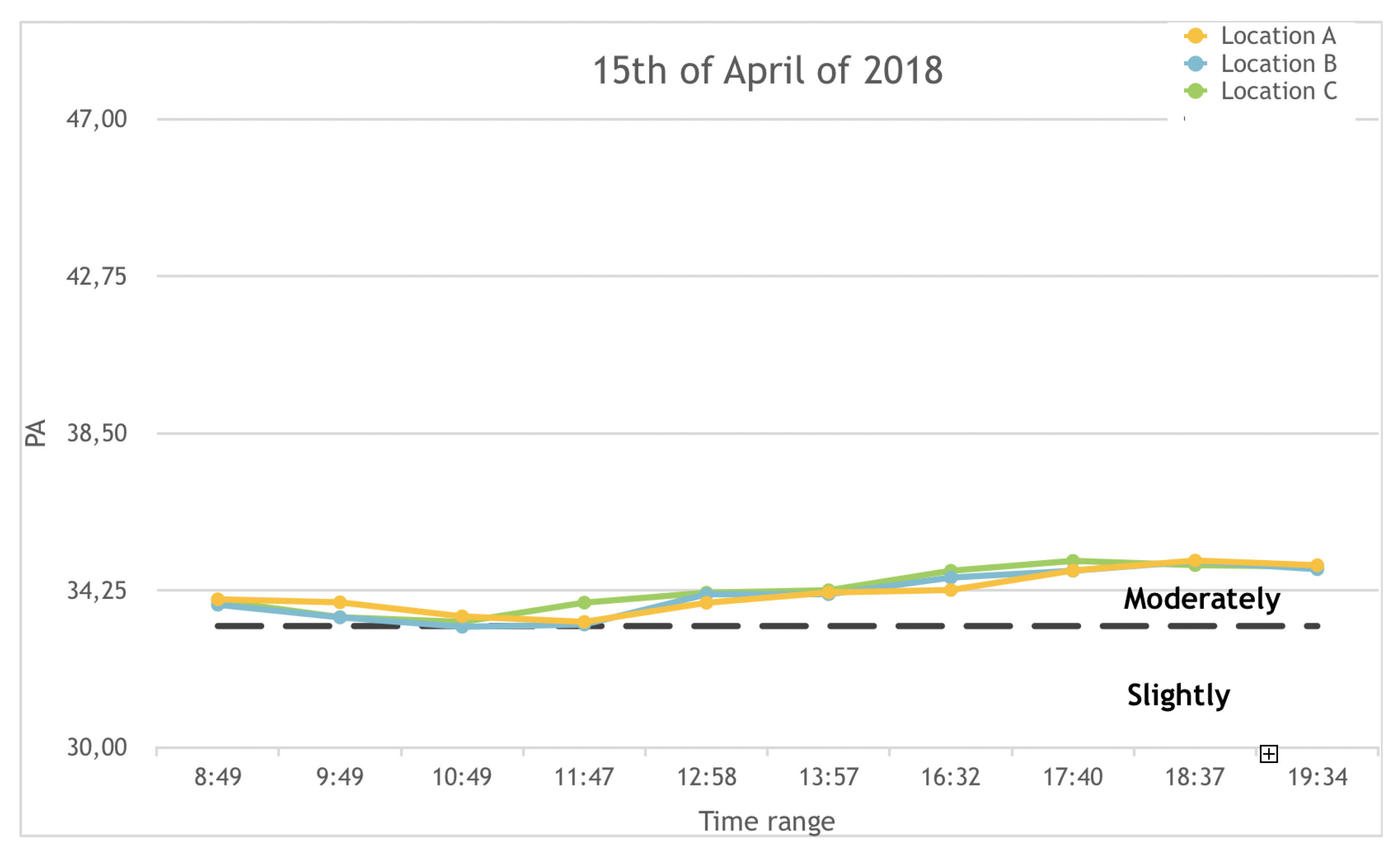The image size is (1400, 854).
Task: Click the 12:58 x-axis tick label
Action: pyautogui.click(x=706, y=776)
